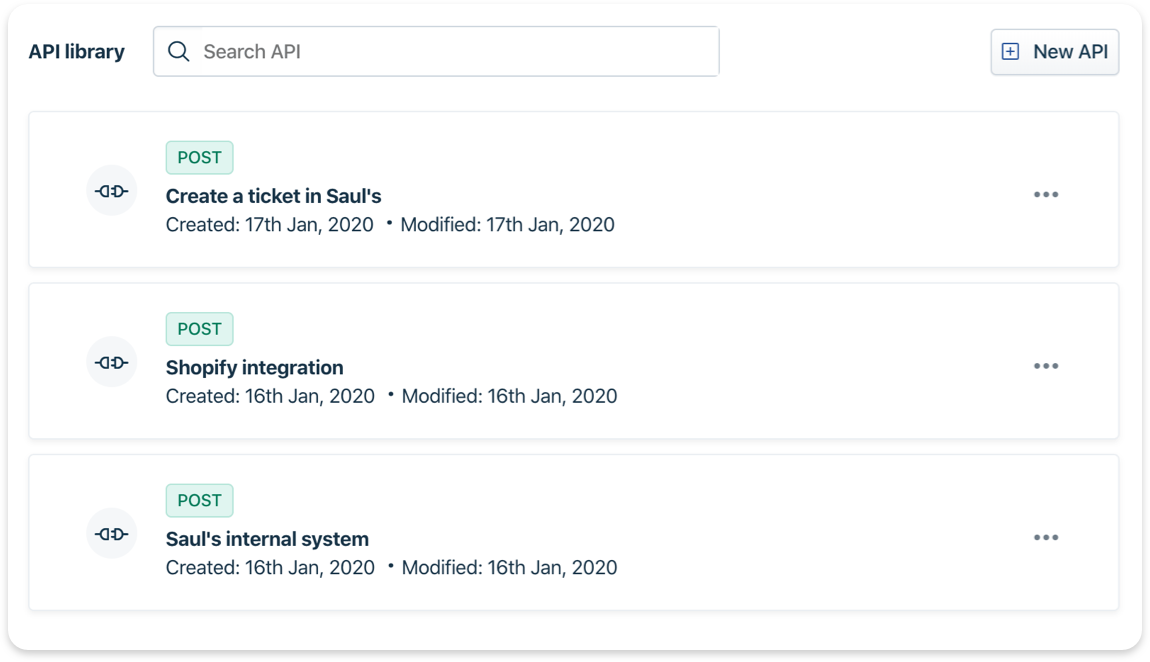Click the search magnifier icon
The image size is (1150, 662).
point(179,52)
